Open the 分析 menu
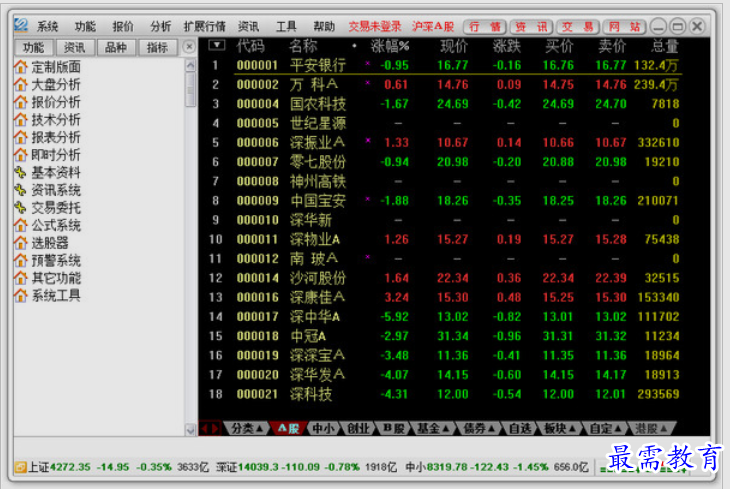This screenshot has height=489, width=730. click(161, 27)
